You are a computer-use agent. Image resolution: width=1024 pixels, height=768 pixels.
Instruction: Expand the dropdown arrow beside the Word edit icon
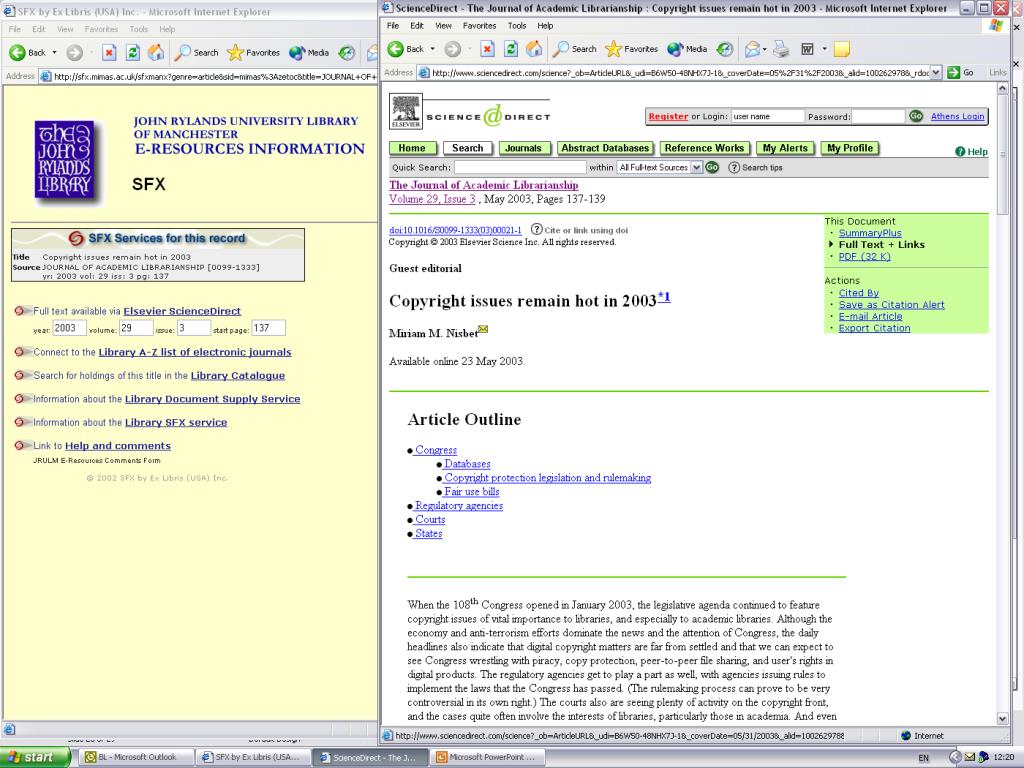click(824, 49)
